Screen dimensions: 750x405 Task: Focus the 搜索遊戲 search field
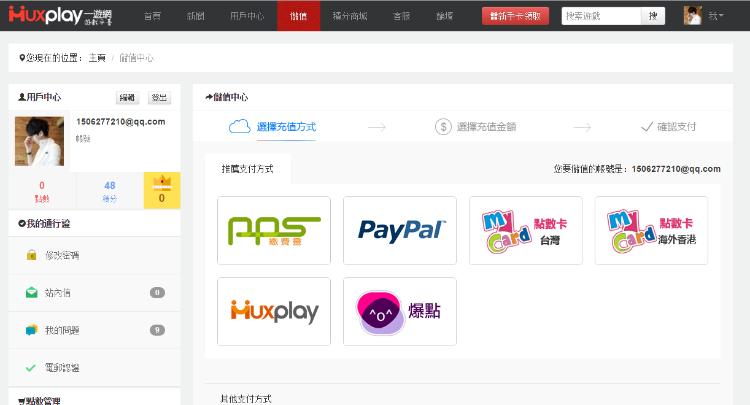[x=601, y=16]
